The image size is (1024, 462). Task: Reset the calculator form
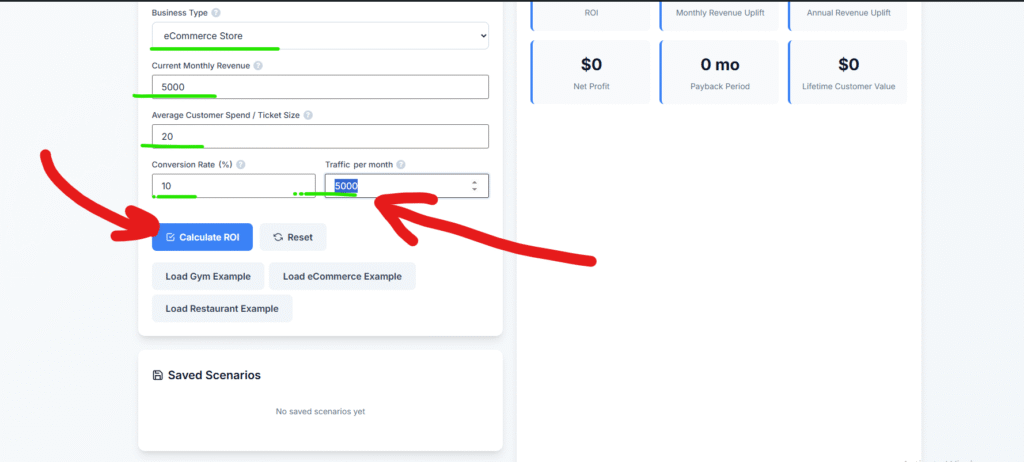(x=293, y=237)
